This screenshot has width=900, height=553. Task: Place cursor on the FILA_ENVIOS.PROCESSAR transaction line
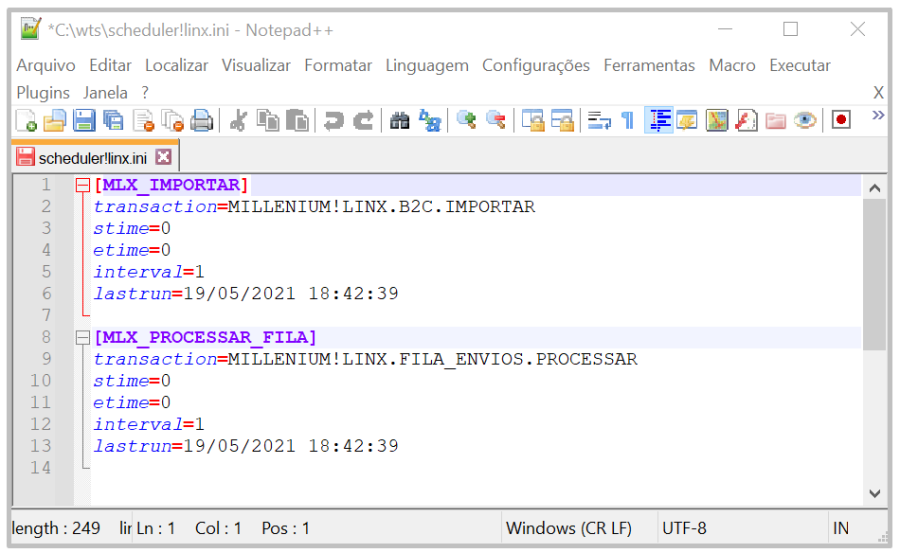click(365, 359)
